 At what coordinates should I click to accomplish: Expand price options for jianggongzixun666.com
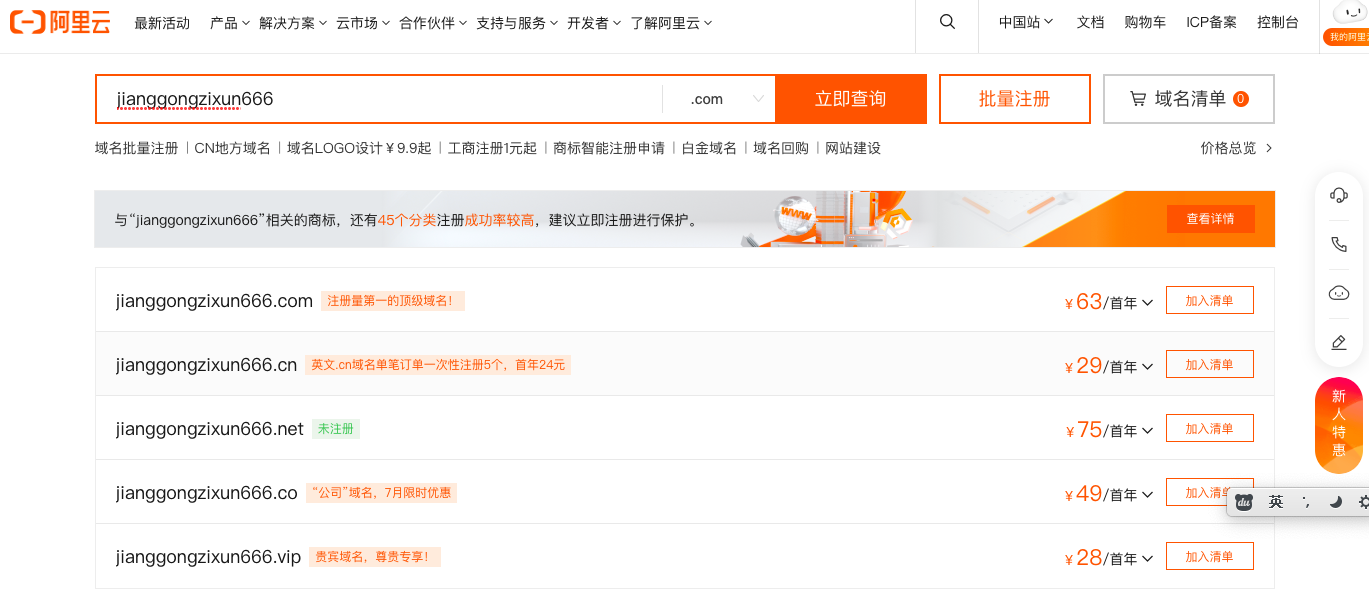[1147, 302]
